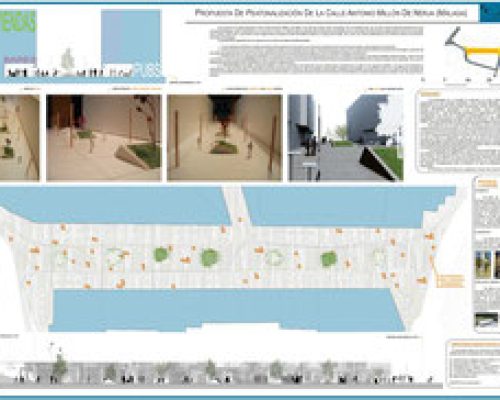This screenshot has height=400, width=500.
Task: Click the orange callout label beside the plan
Action: tap(450, 281)
